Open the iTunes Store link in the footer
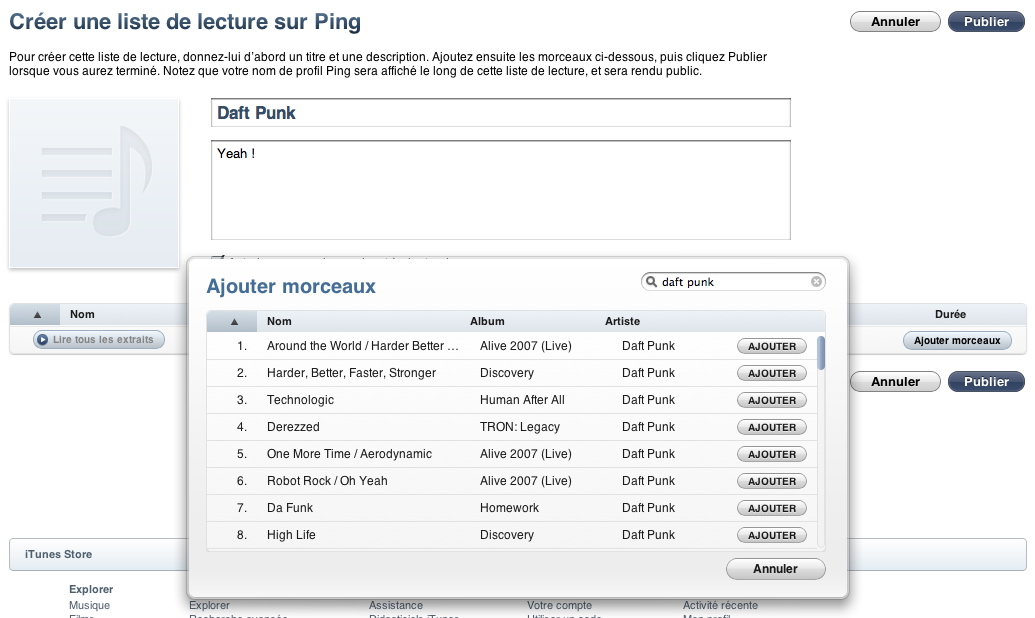Viewport: 1035px width, 618px height. coord(59,555)
